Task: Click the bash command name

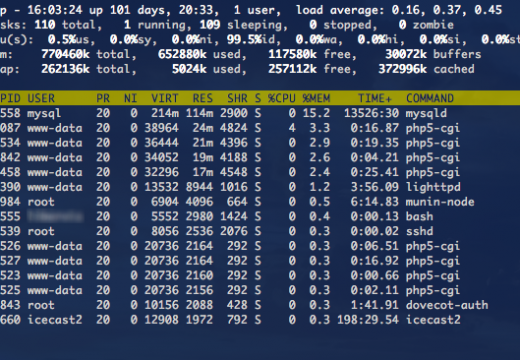Action: (x=419, y=216)
